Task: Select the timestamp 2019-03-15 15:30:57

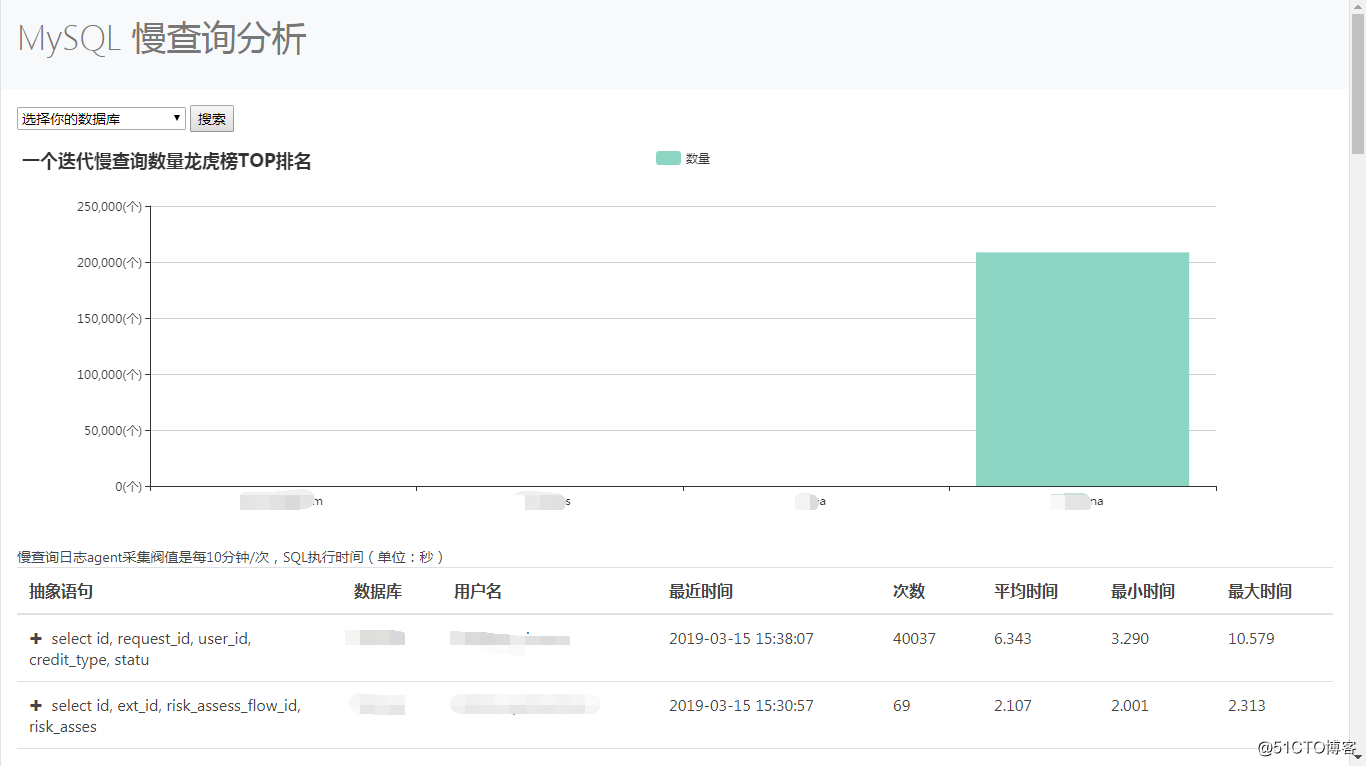Action: pos(741,705)
